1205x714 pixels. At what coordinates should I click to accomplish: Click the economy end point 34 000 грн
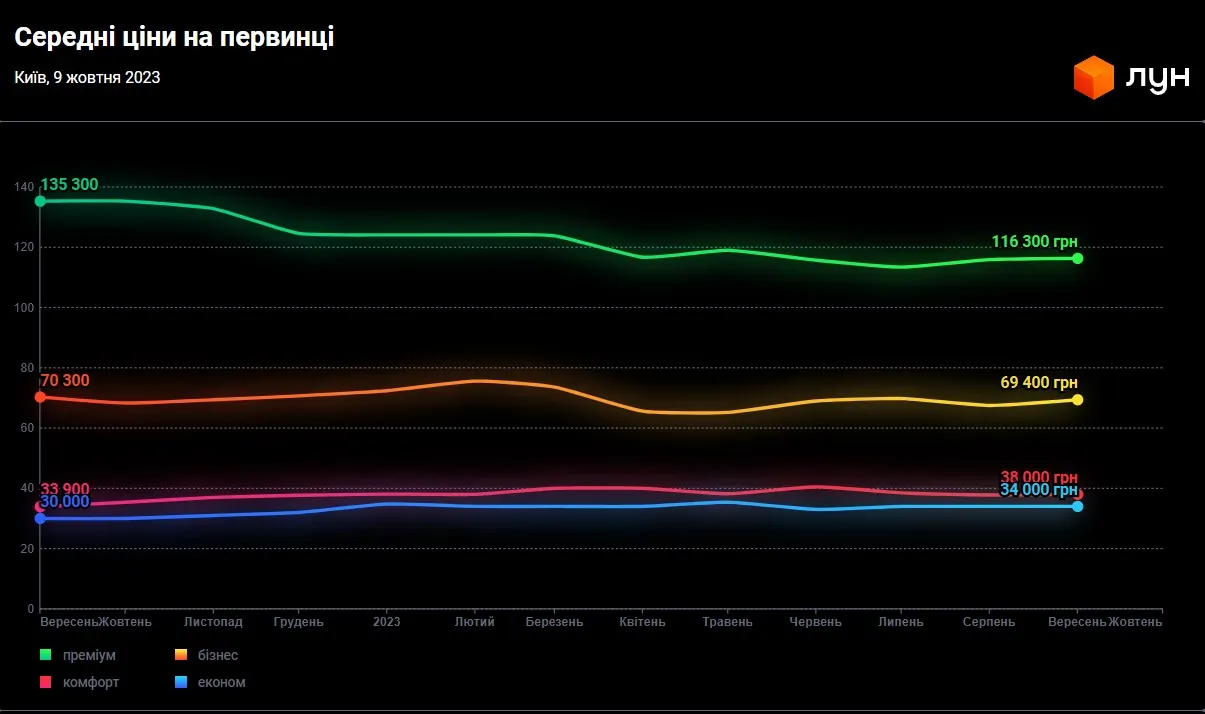point(1077,506)
